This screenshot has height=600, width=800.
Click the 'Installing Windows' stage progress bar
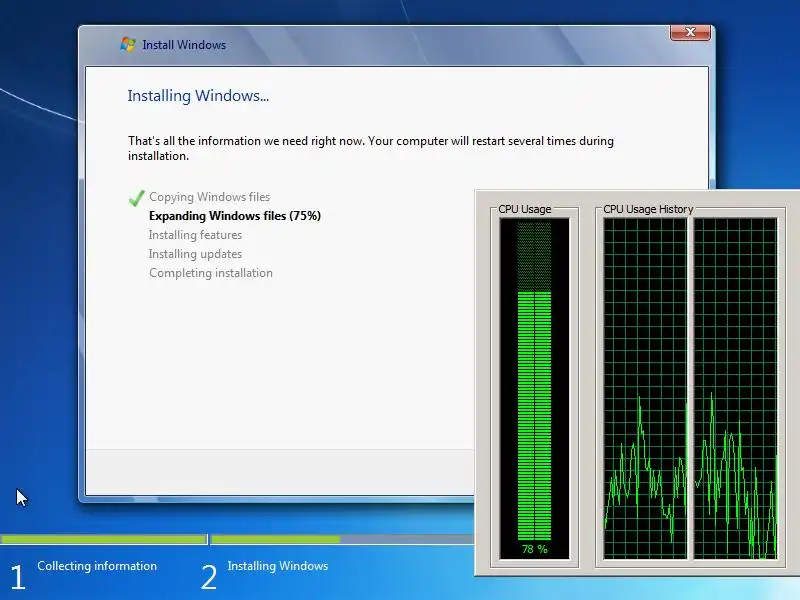(x=342, y=539)
